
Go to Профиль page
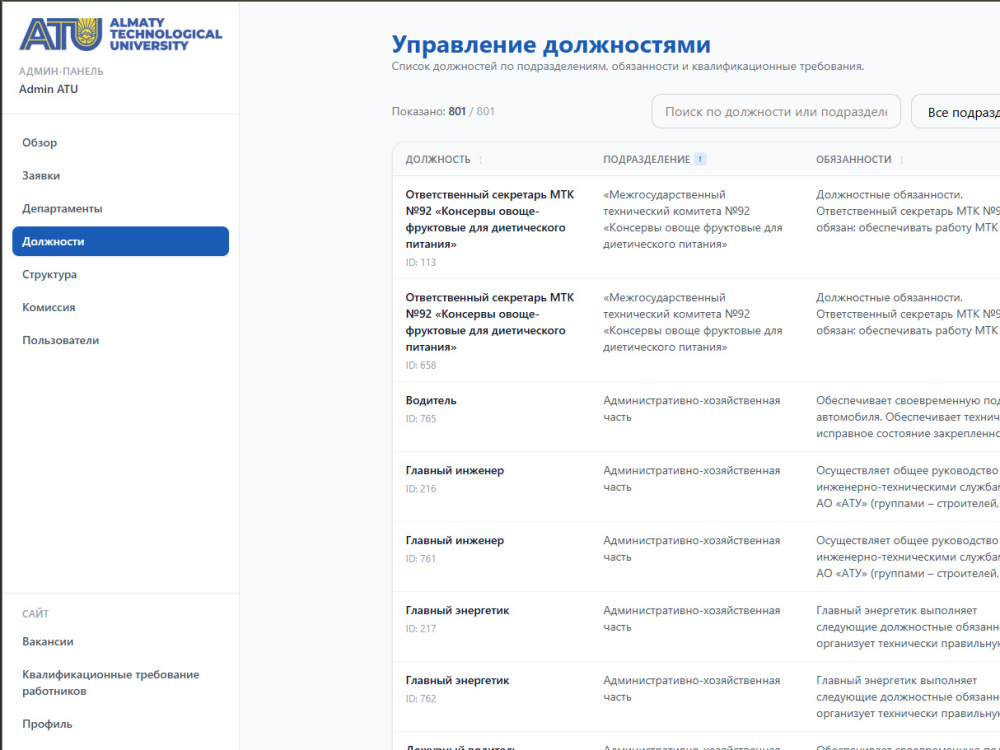121,724
